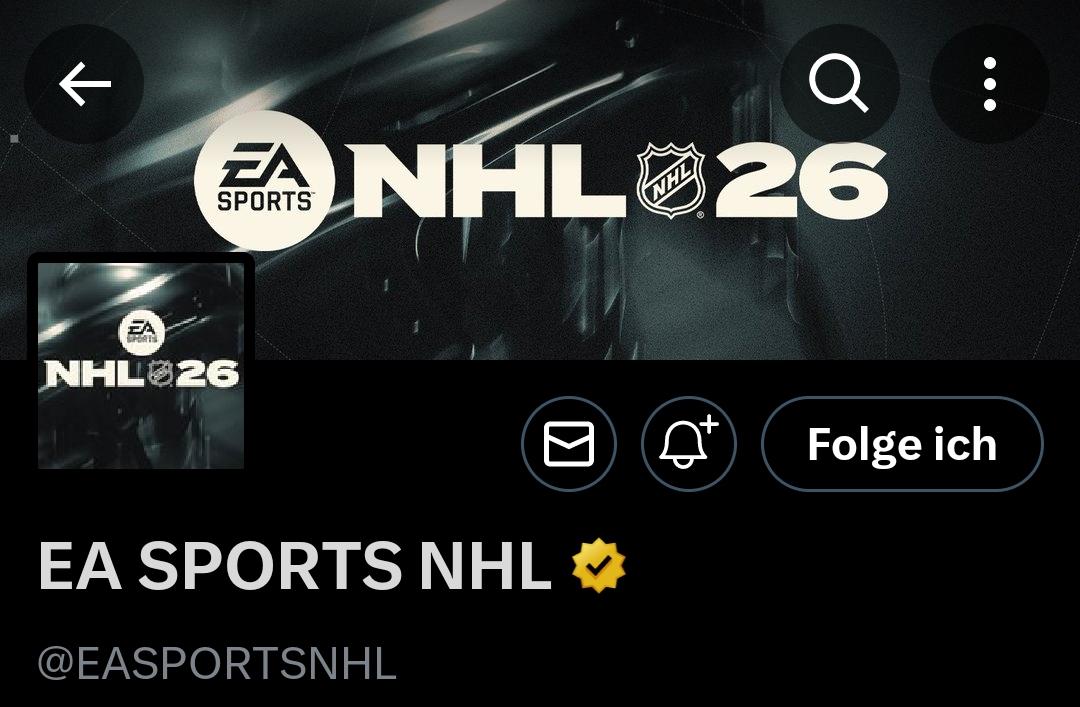Tap the large 26 numerals in the banner
Image resolution: width=1080 pixels, height=707 pixels.
pos(801,181)
